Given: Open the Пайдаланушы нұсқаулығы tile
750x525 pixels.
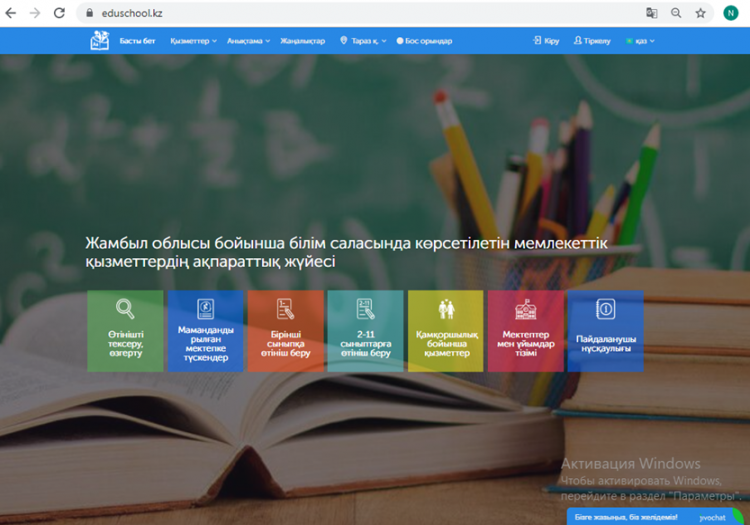Looking at the screenshot, I should coord(606,331).
